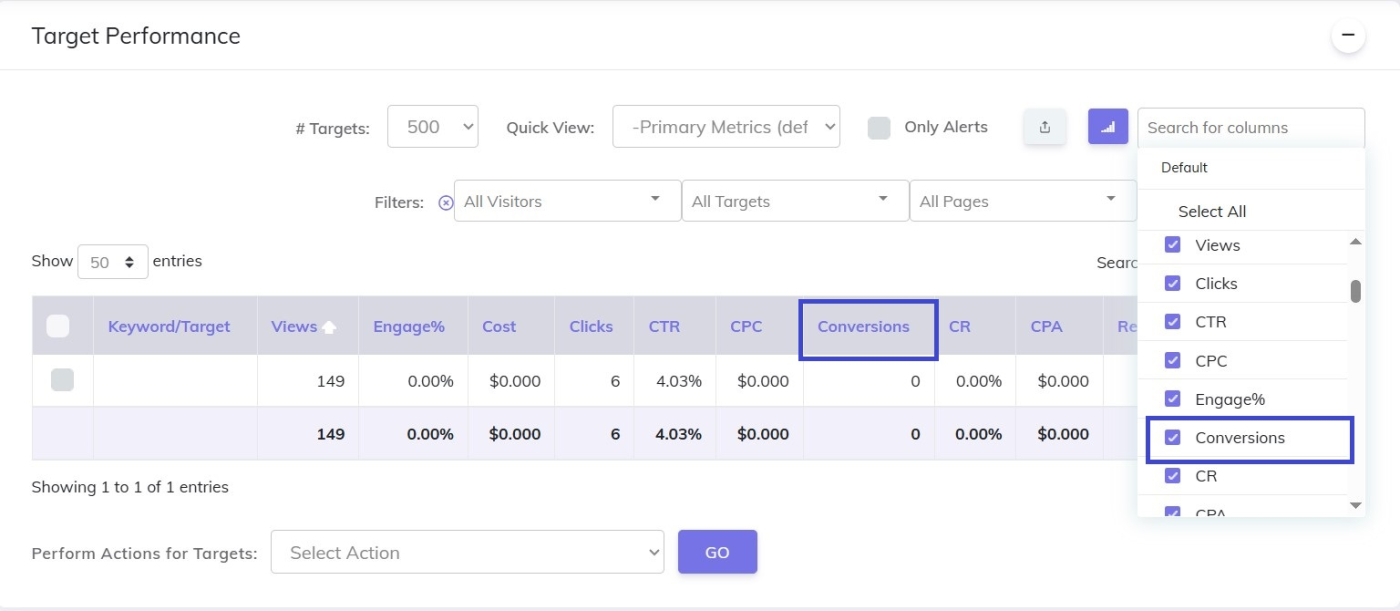Click the Search for columns field
This screenshot has height=611, width=1400.
(x=1250, y=128)
